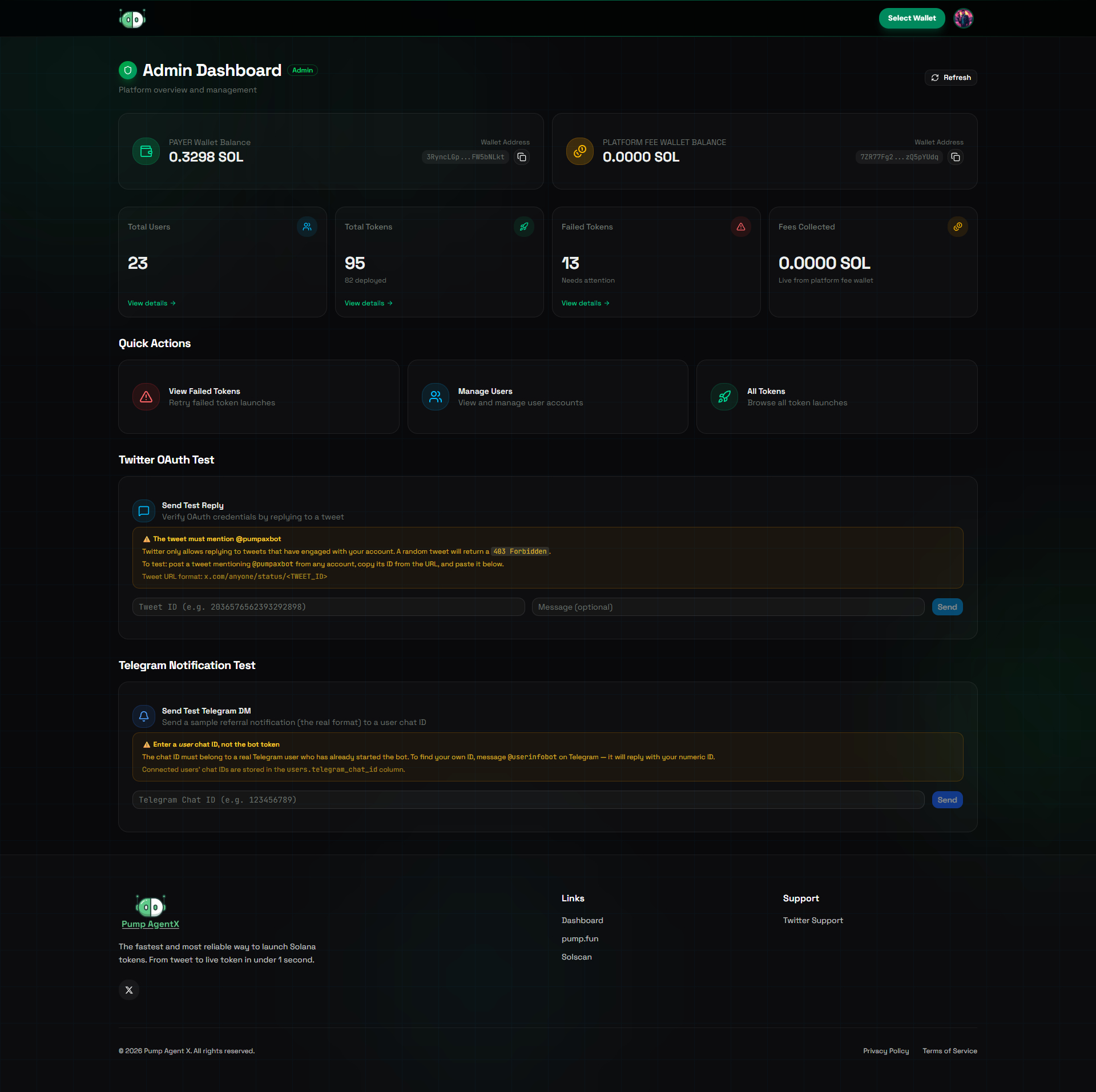Image resolution: width=1096 pixels, height=1092 pixels.
Task: Click the 0.3298 SOL balance value
Action: click(x=206, y=157)
